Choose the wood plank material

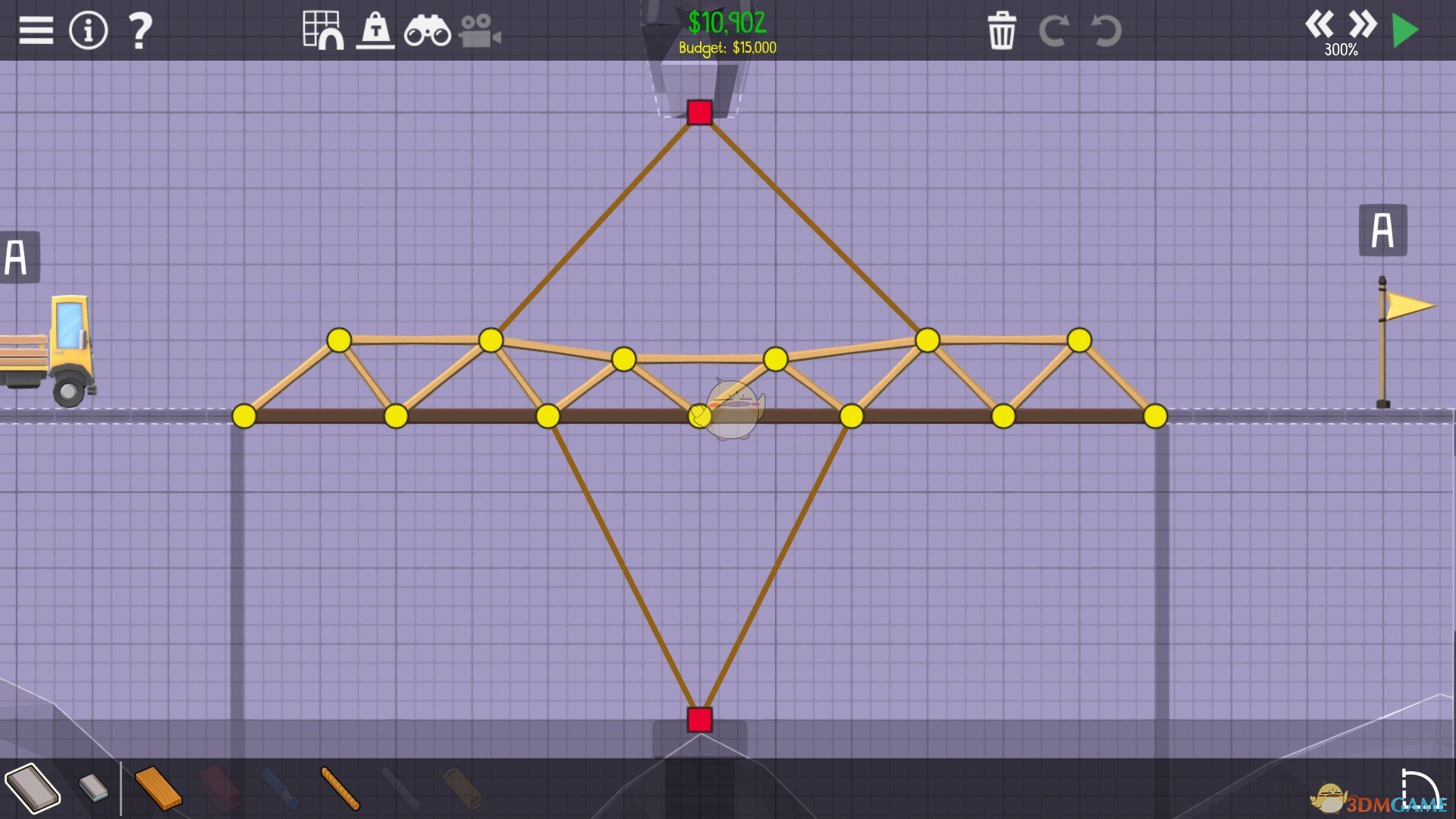click(x=158, y=788)
